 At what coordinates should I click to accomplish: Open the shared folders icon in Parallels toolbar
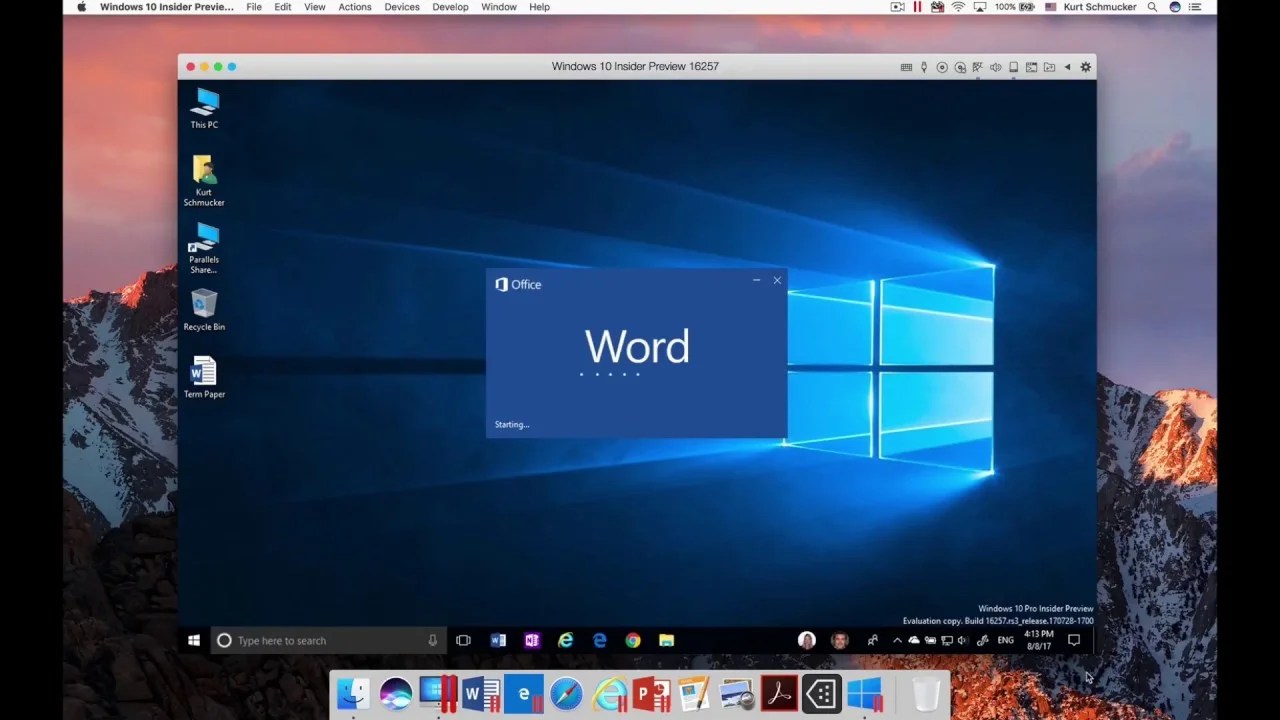(x=1048, y=66)
